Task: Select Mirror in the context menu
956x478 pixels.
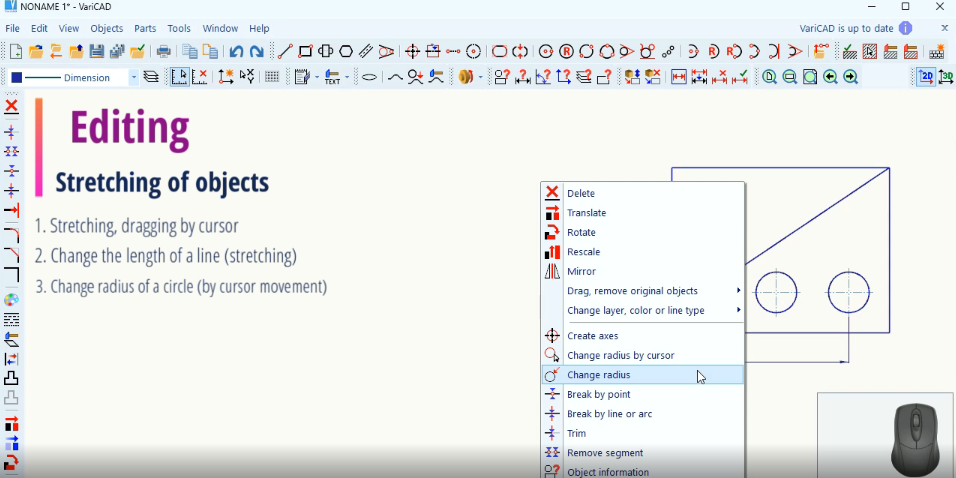Action: pyautogui.click(x=581, y=272)
